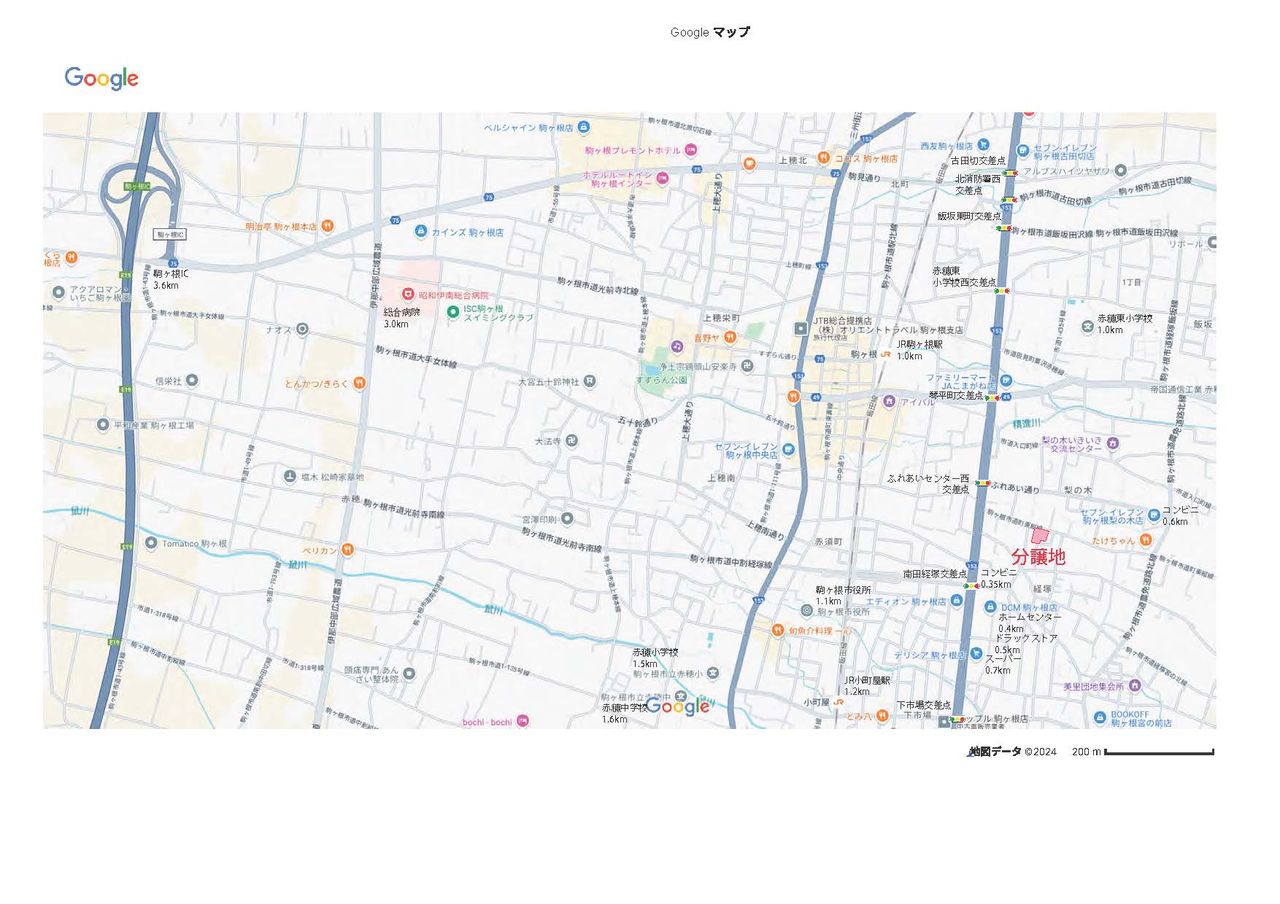Screen dimensions: 1280x904
Task: Click the たけちゃん restaurant pin
Action: [x=1146, y=540]
